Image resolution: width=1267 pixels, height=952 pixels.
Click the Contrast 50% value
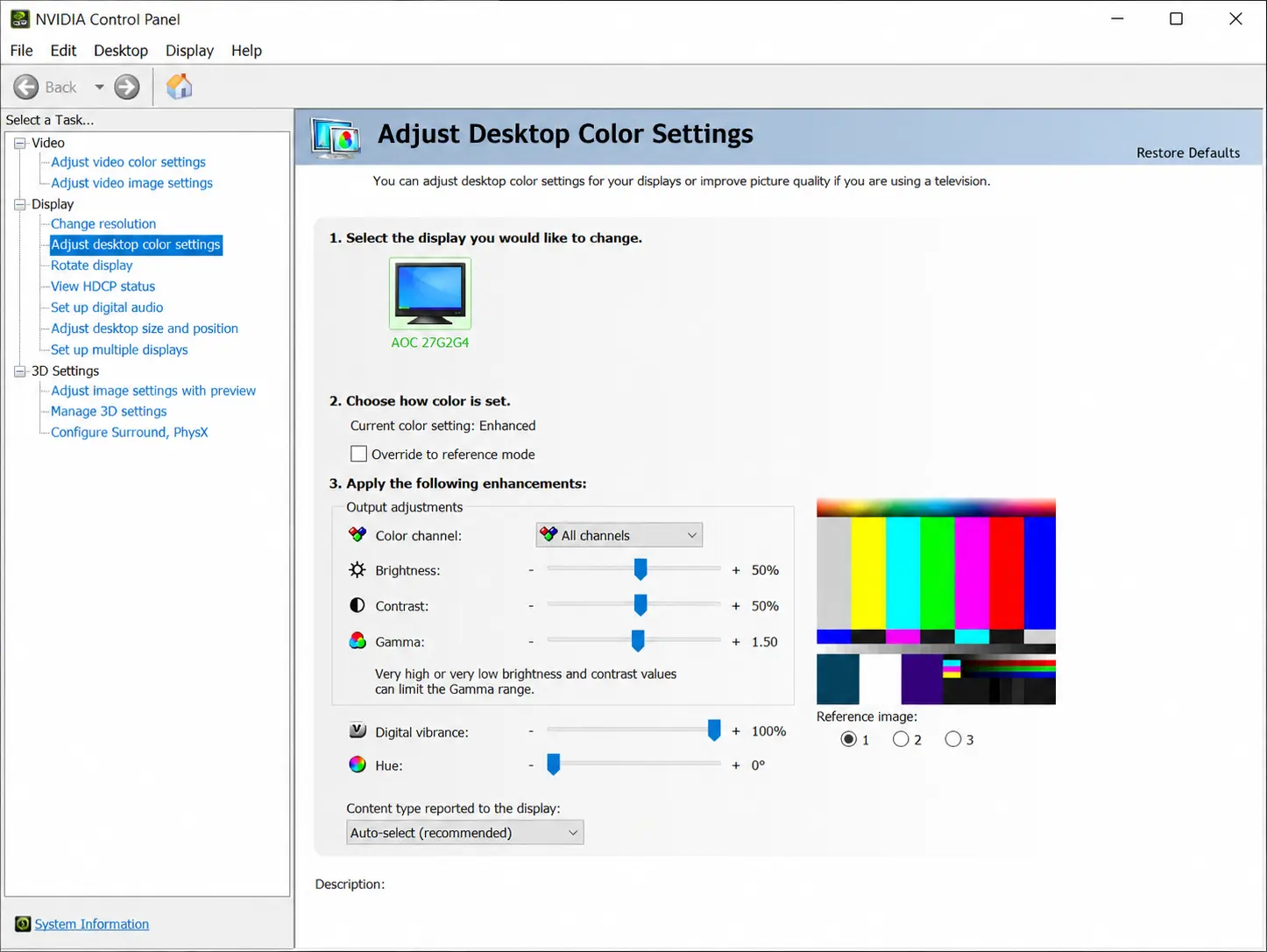click(x=765, y=606)
